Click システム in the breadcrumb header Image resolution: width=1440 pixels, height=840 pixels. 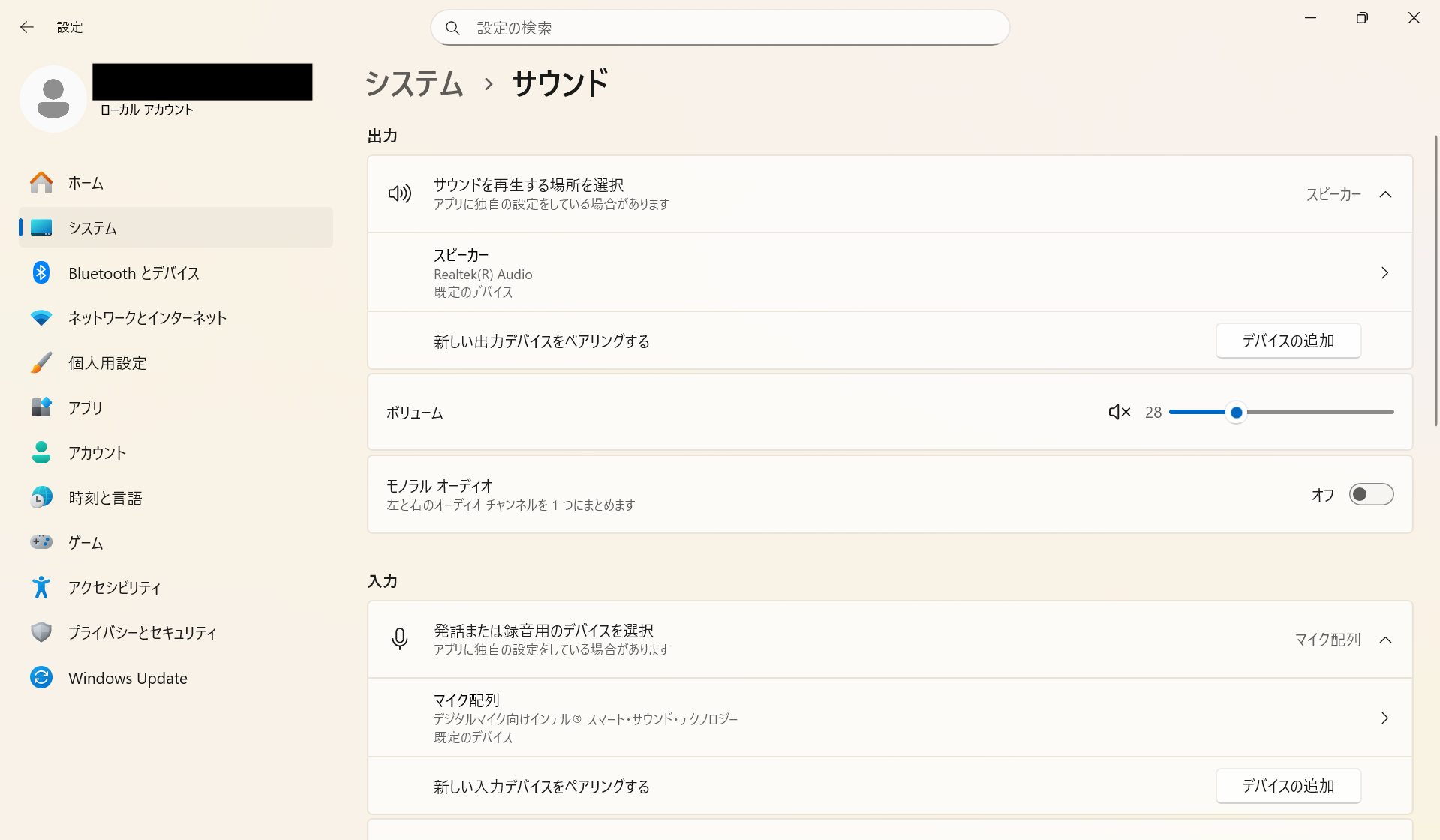click(x=414, y=83)
